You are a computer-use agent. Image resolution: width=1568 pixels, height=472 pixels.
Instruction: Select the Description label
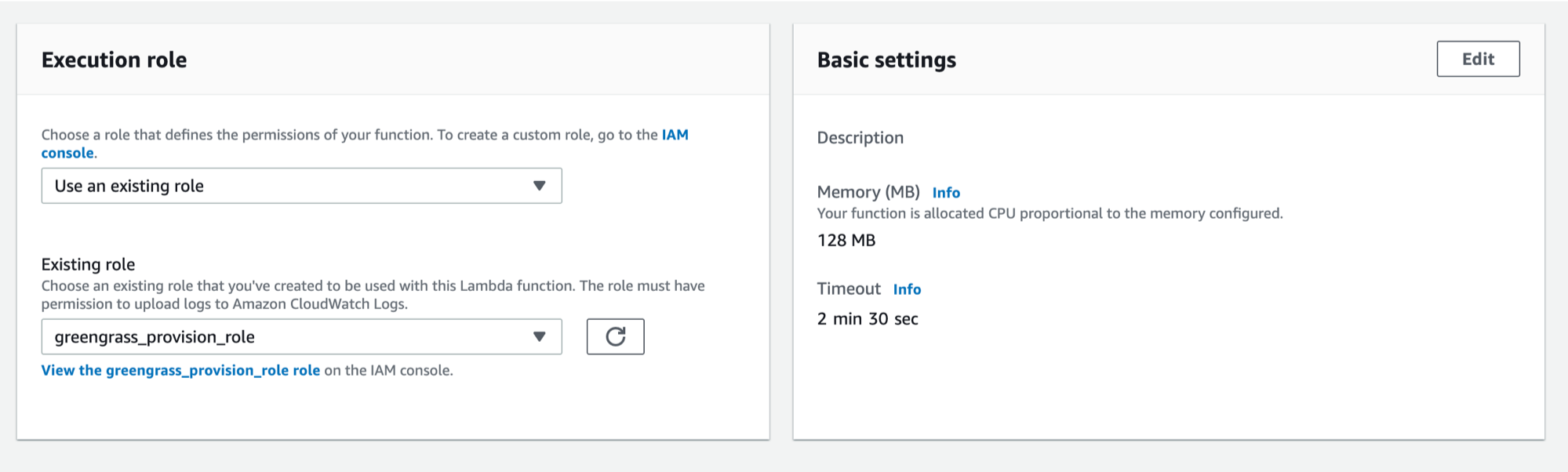pos(860,138)
